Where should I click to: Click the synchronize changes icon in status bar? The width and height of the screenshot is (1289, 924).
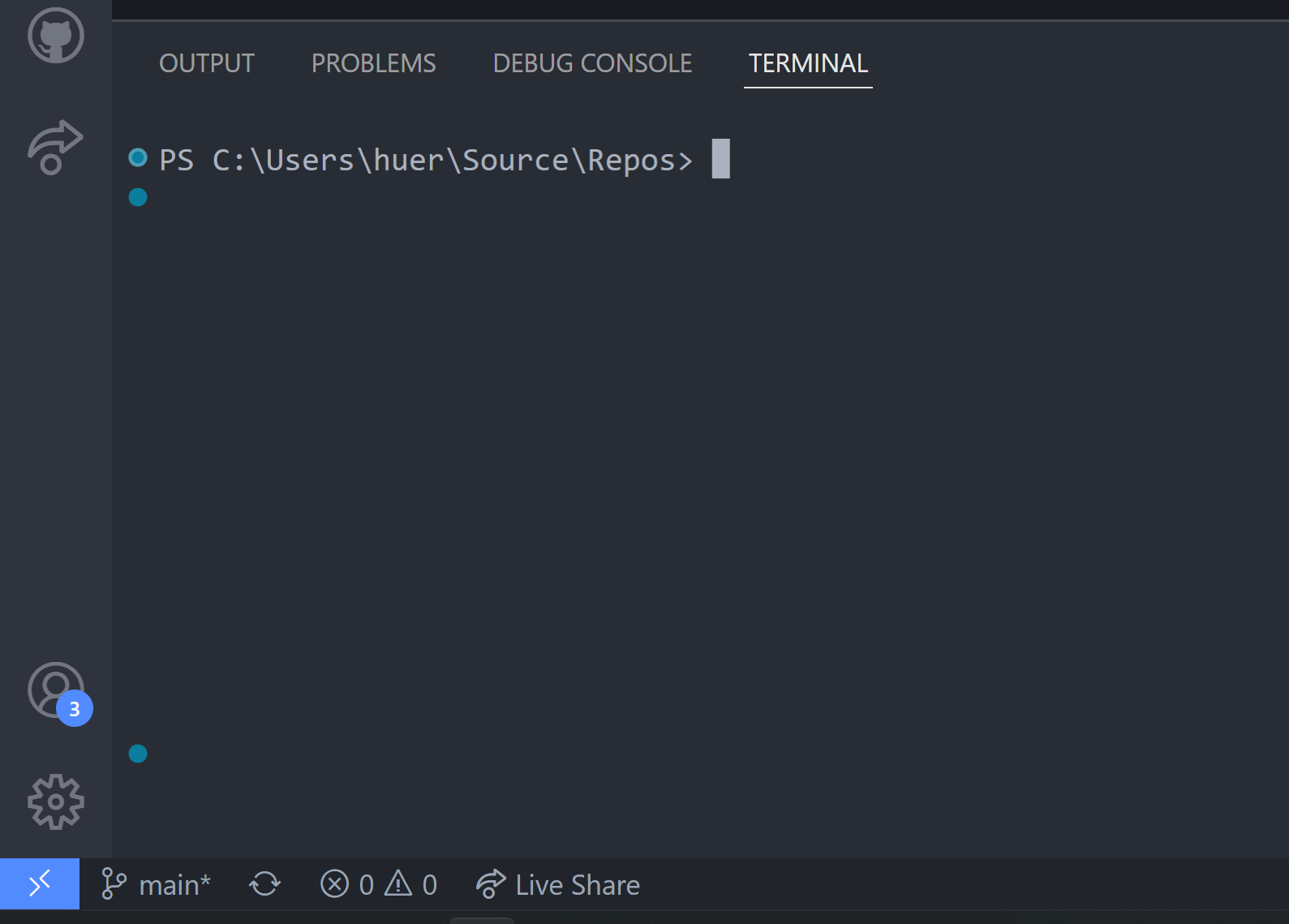(264, 883)
